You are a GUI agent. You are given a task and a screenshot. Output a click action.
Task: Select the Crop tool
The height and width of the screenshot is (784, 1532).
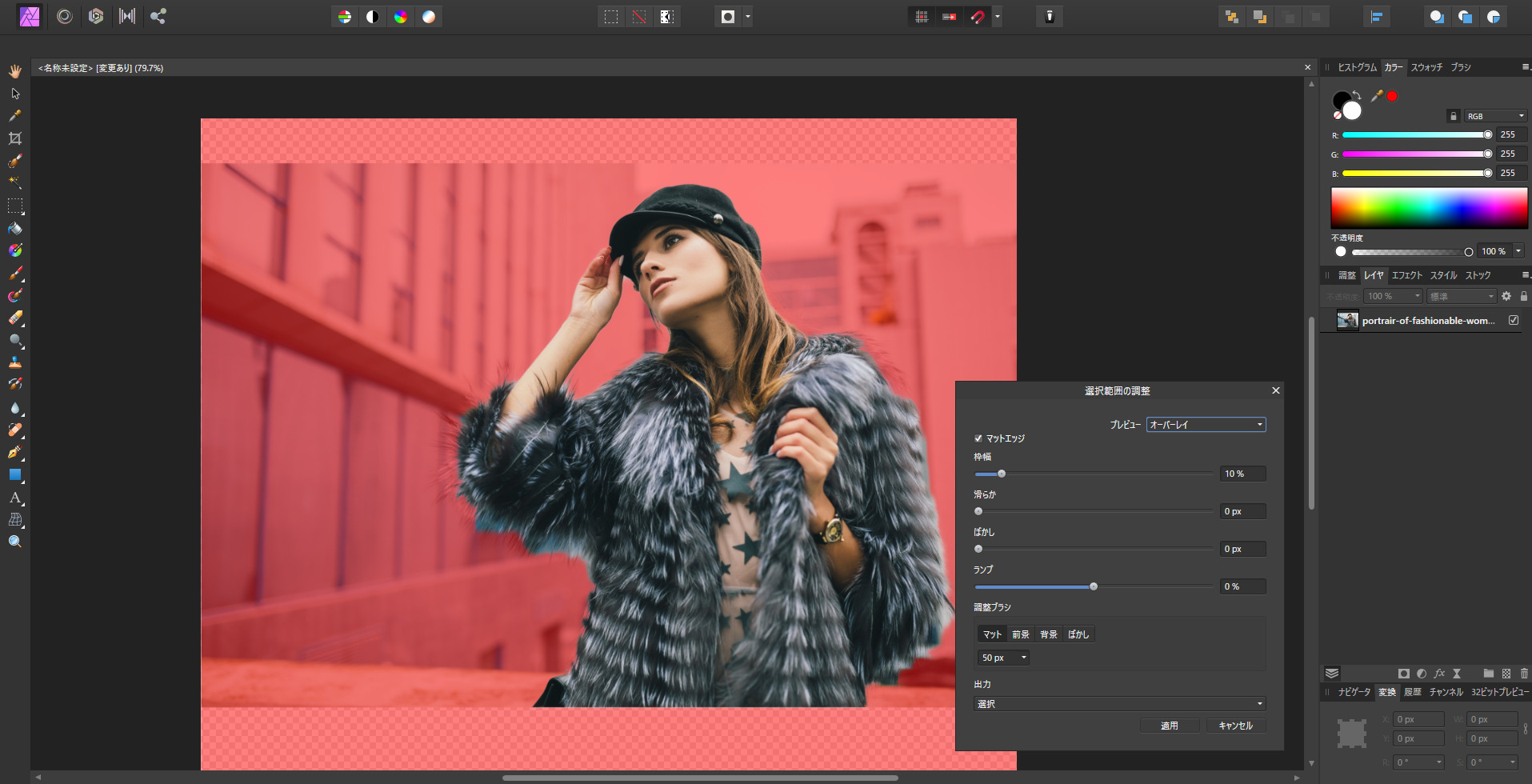point(14,138)
